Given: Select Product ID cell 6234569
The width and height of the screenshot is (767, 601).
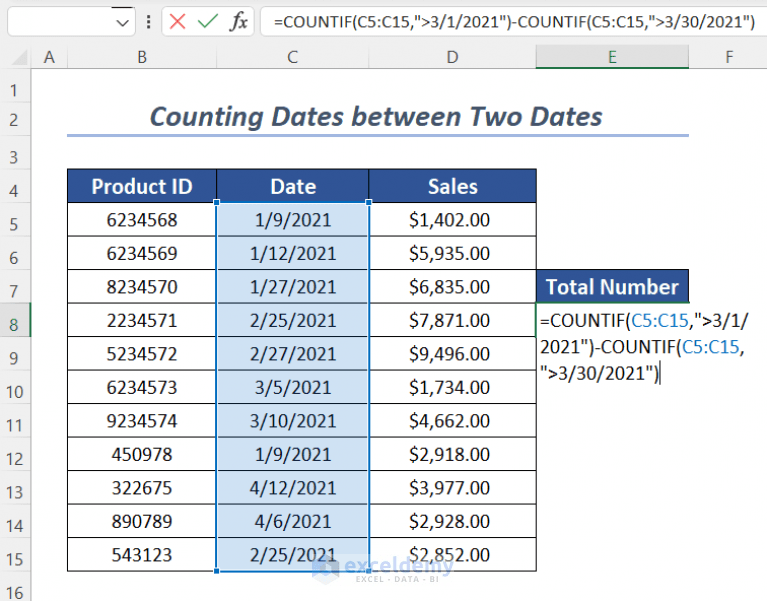Looking at the screenshot, I should 142,253.
